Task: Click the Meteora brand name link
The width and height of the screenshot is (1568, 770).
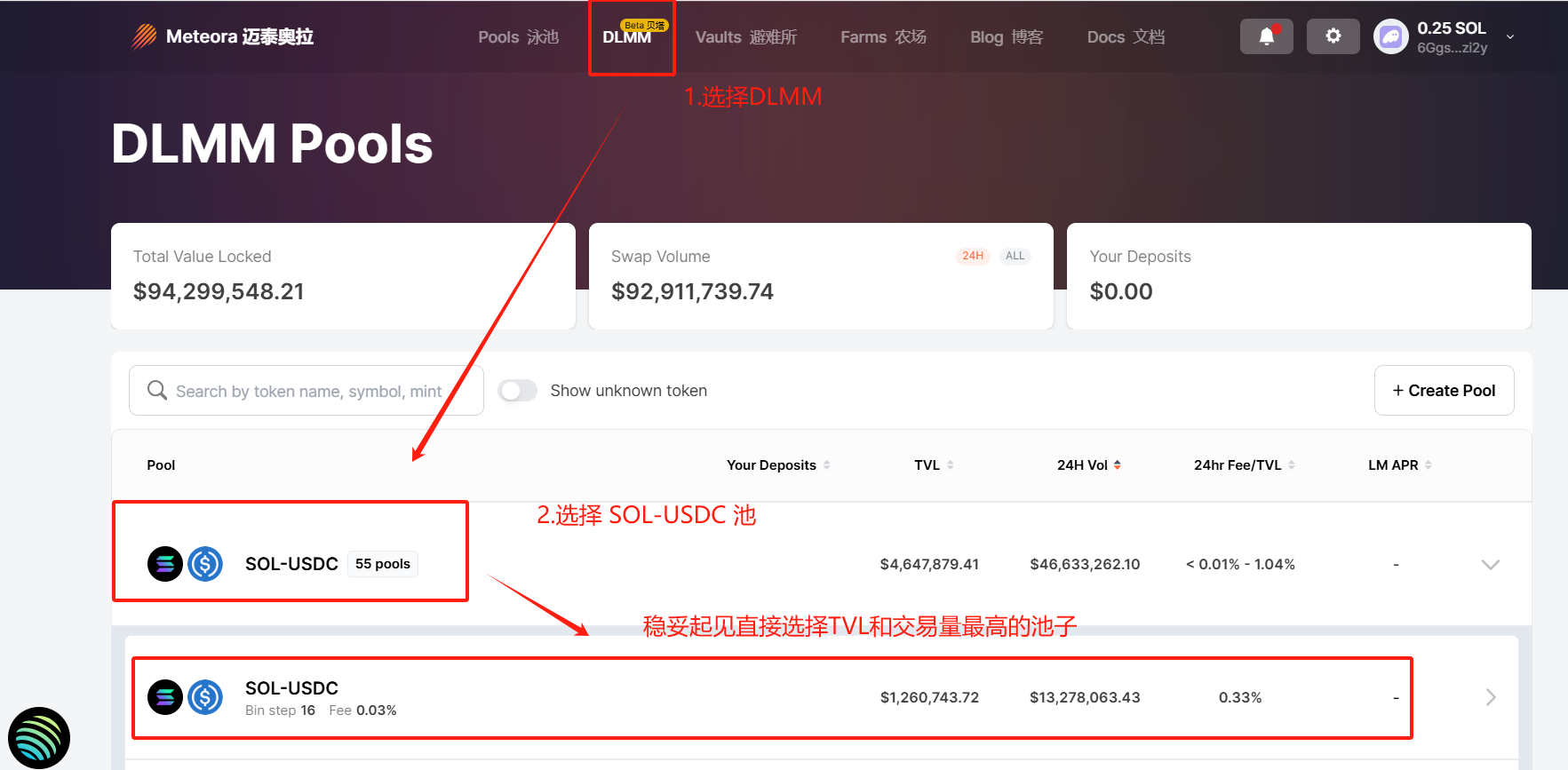Action: pyautogui.click(x=239, y=36)
